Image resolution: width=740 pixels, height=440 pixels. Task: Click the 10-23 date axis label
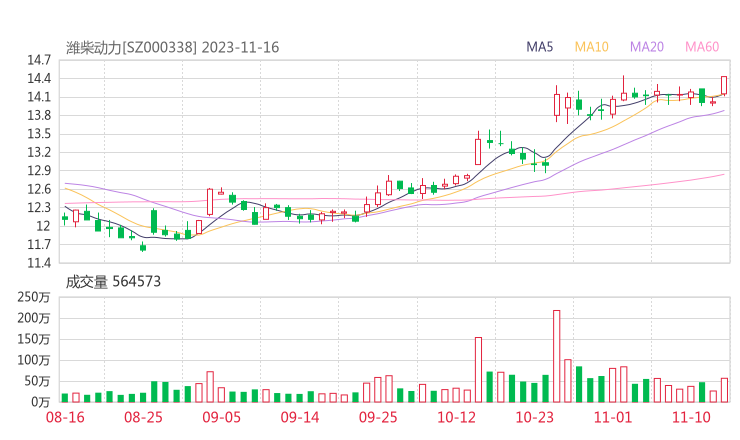[x=534, y=417]
